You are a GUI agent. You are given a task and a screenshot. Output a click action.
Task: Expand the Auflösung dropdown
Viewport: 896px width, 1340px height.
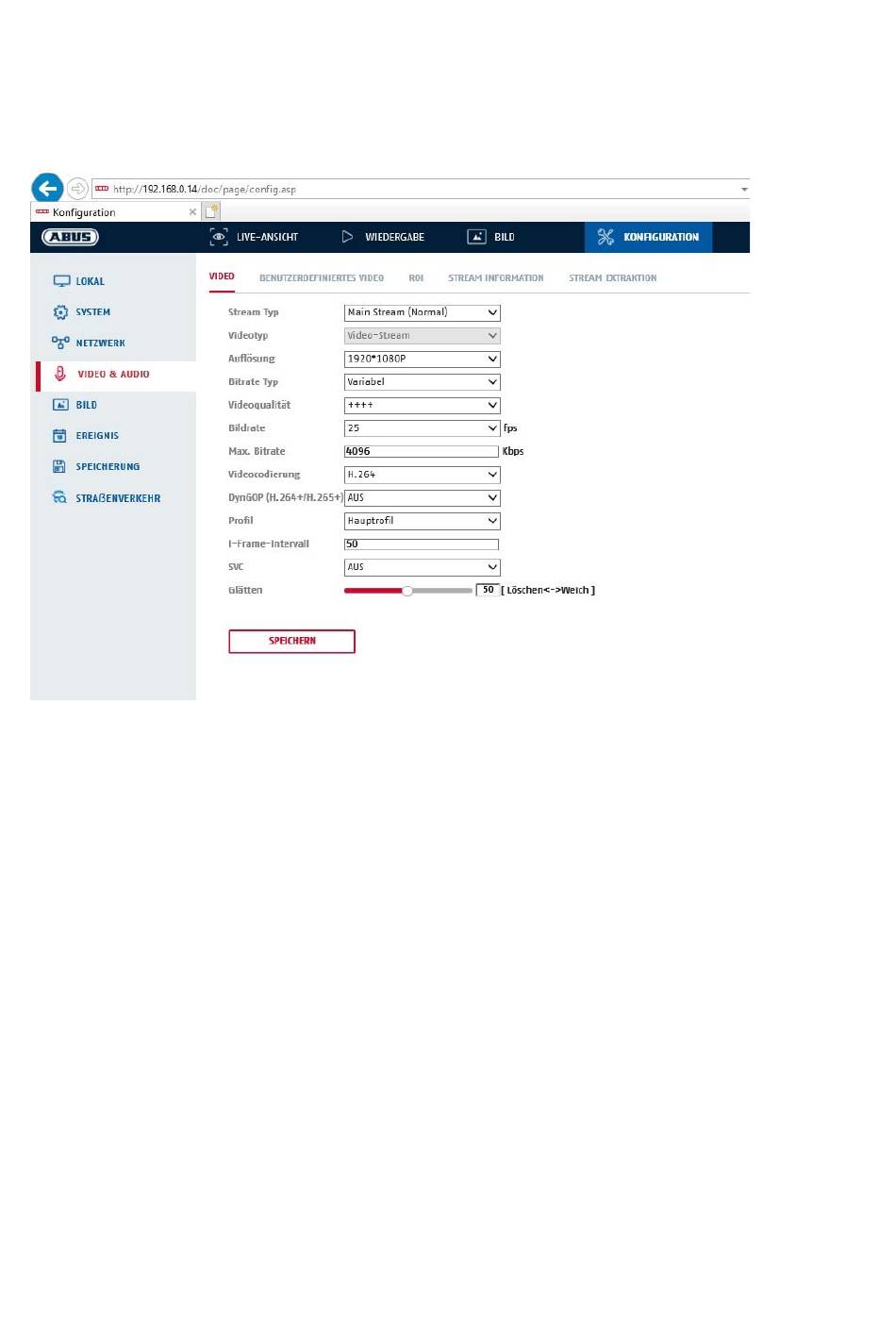pos(422,359)
